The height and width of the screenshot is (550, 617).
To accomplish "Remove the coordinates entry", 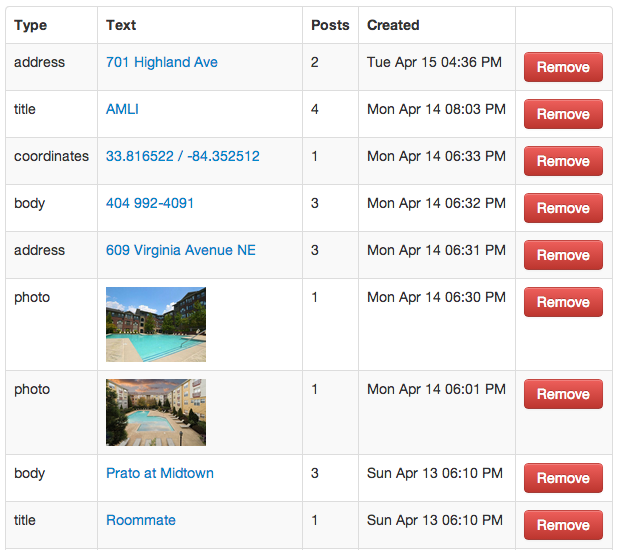I will click(x=563, y=161).
